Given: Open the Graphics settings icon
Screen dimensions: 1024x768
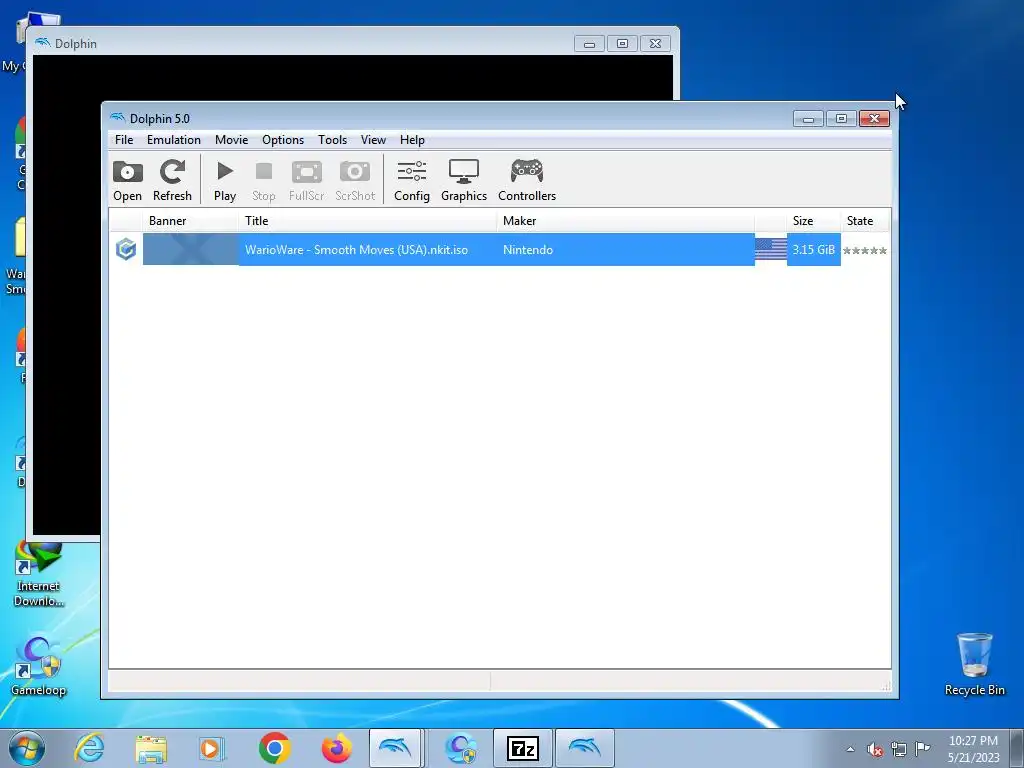Looking at the screenshot, I should coord(464,180).
